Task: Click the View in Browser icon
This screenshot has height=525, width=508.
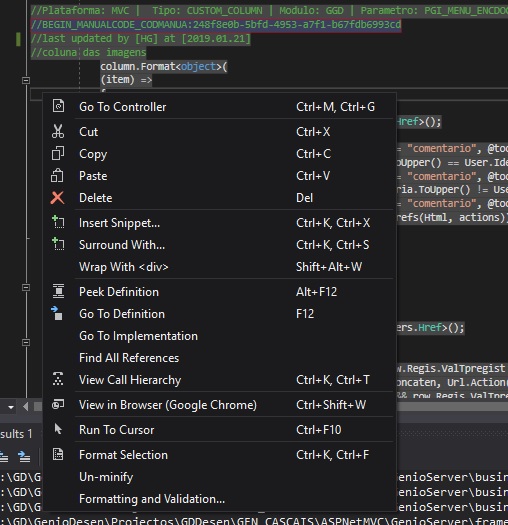Action: tap(58, 404)
